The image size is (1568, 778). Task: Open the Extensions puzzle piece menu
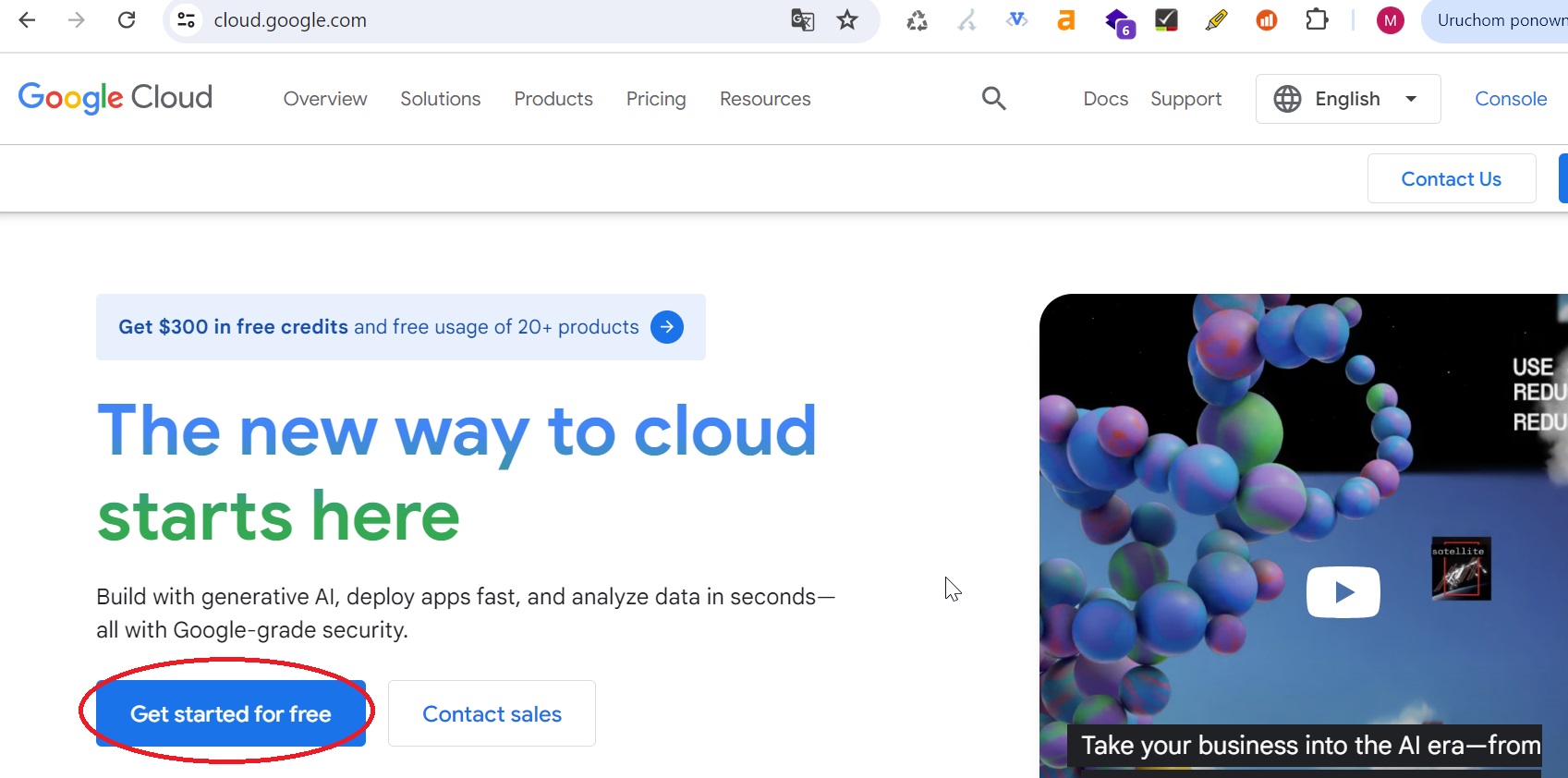1317,20
